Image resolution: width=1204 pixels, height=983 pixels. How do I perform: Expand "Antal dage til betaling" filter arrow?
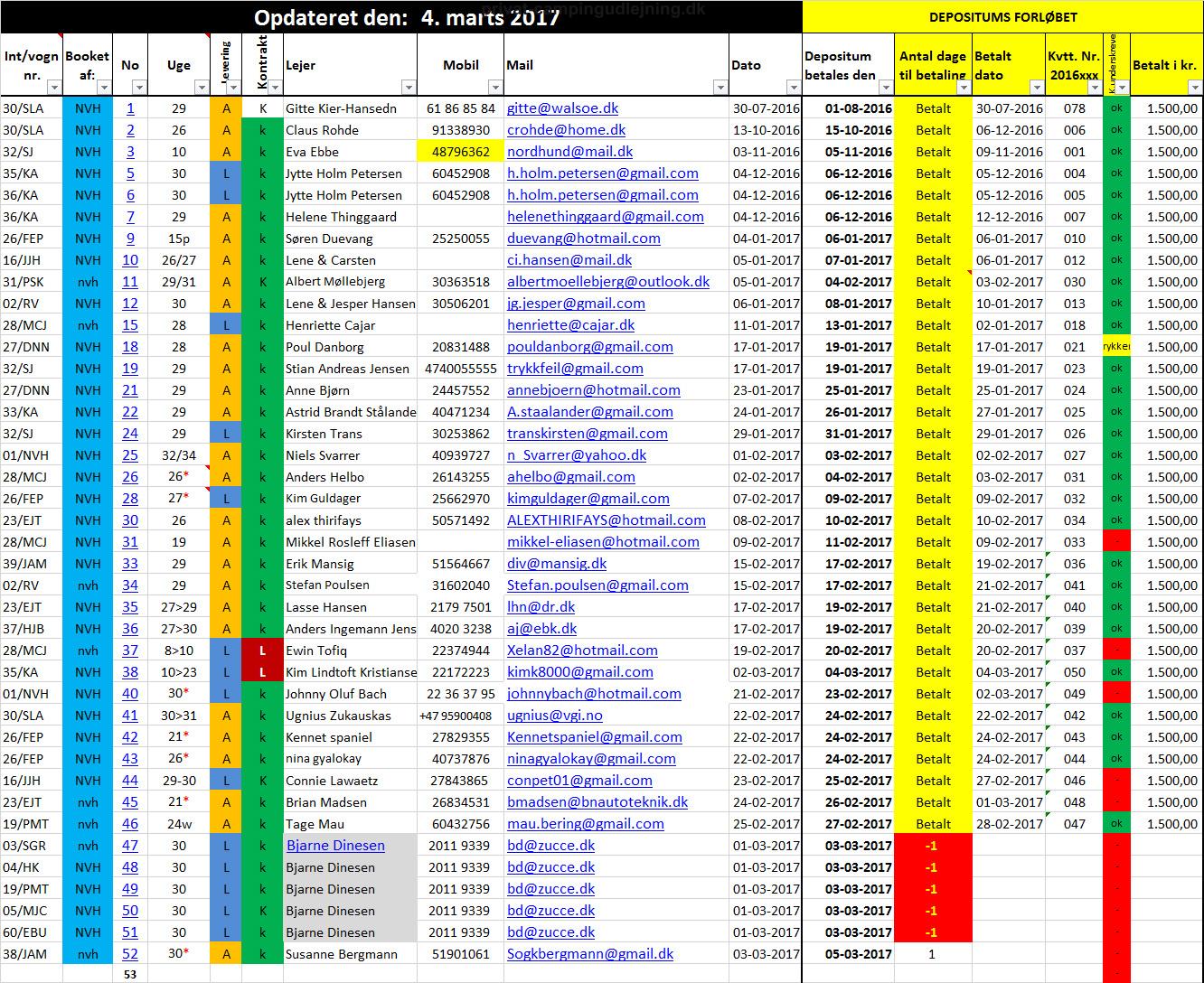pos(964,88)
